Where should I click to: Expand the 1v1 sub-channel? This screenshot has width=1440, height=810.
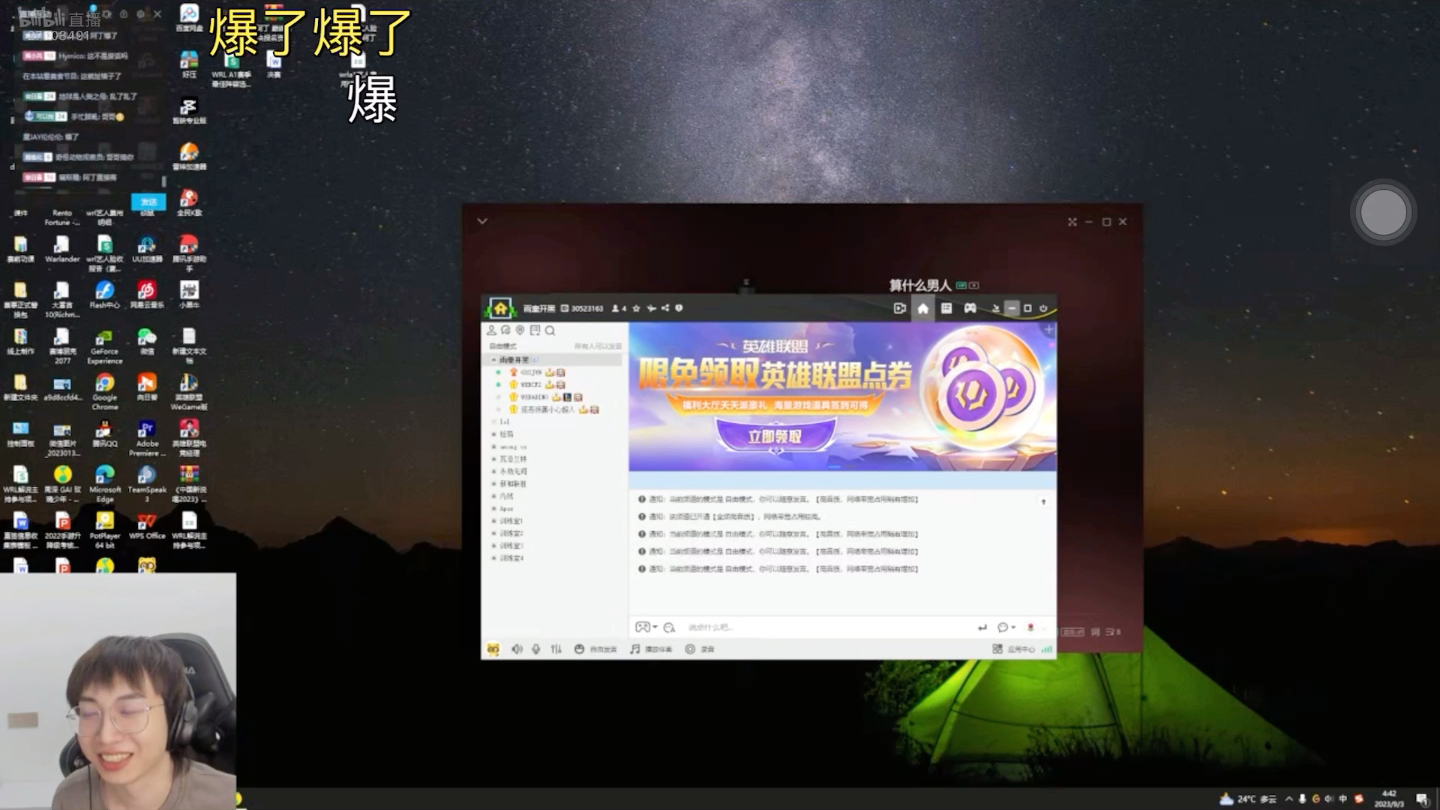tap(493, 422)
